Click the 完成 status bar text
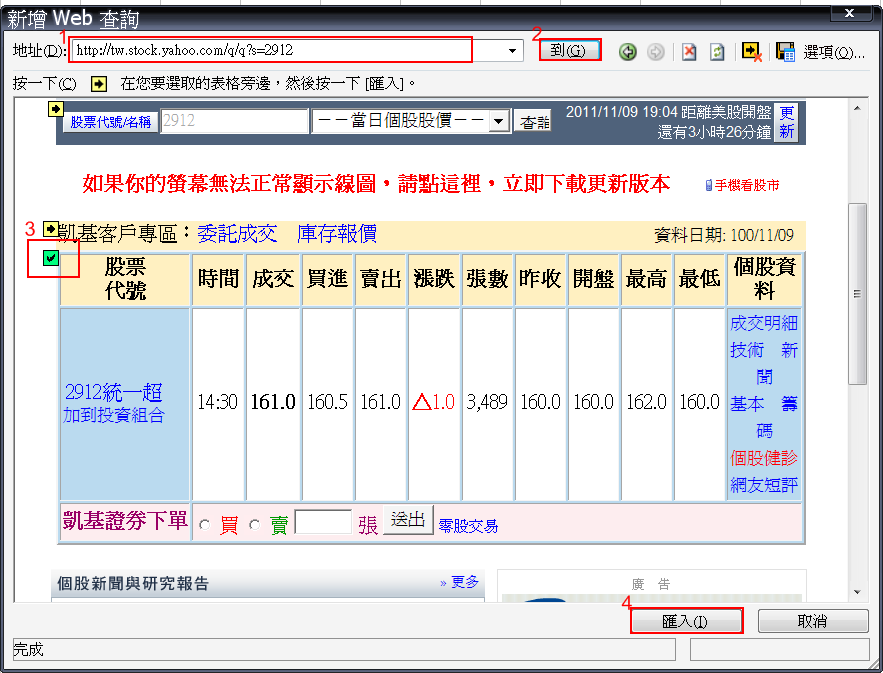 pos(28,649)
